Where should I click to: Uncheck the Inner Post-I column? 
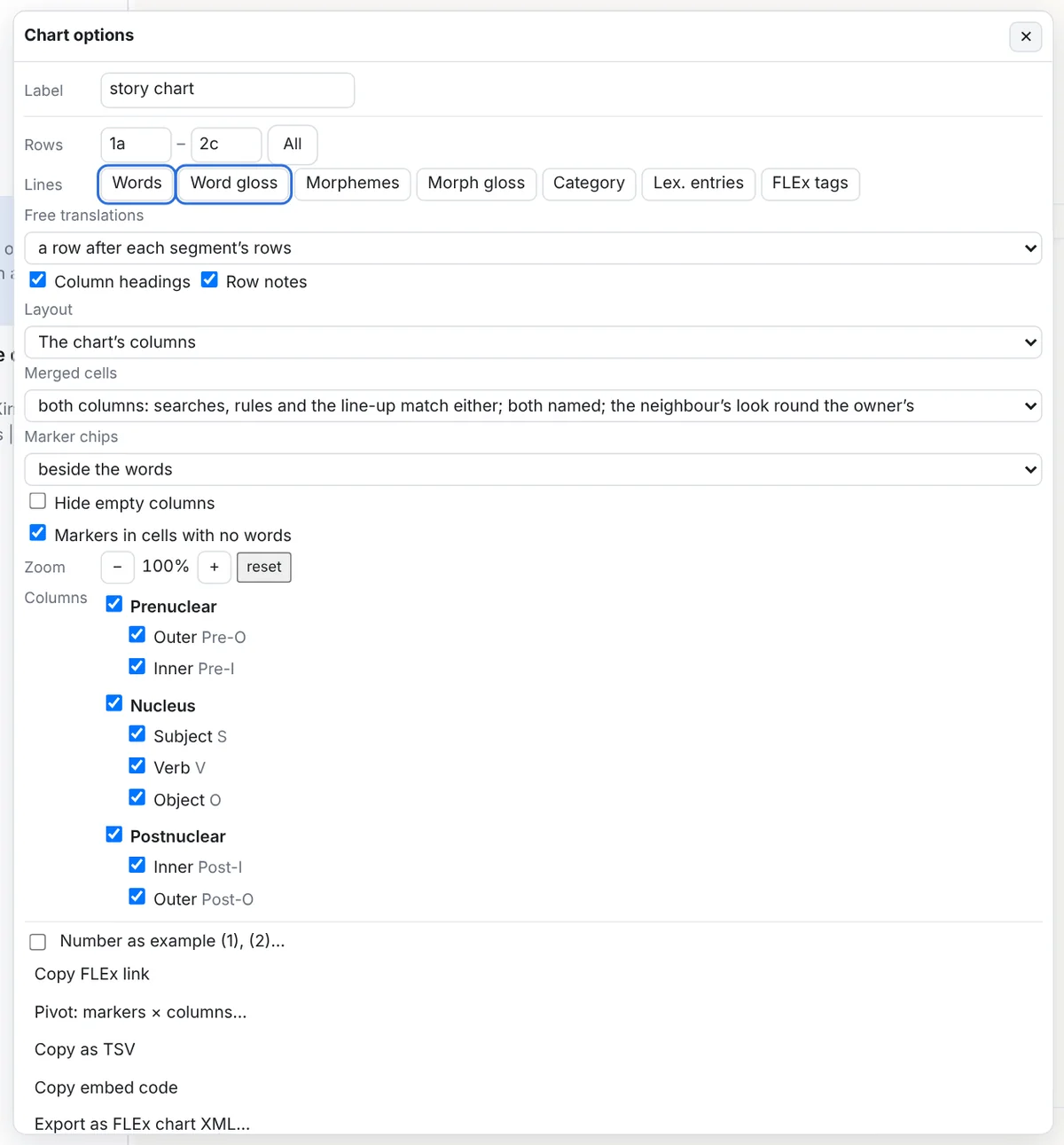point(137,866)
